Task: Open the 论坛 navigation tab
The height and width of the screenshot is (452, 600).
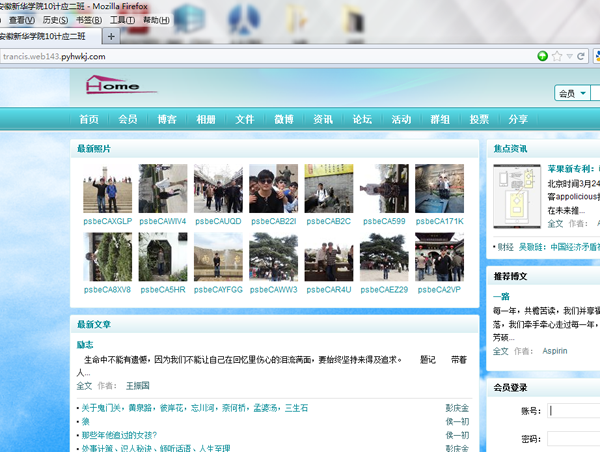Action: (362, 119)
